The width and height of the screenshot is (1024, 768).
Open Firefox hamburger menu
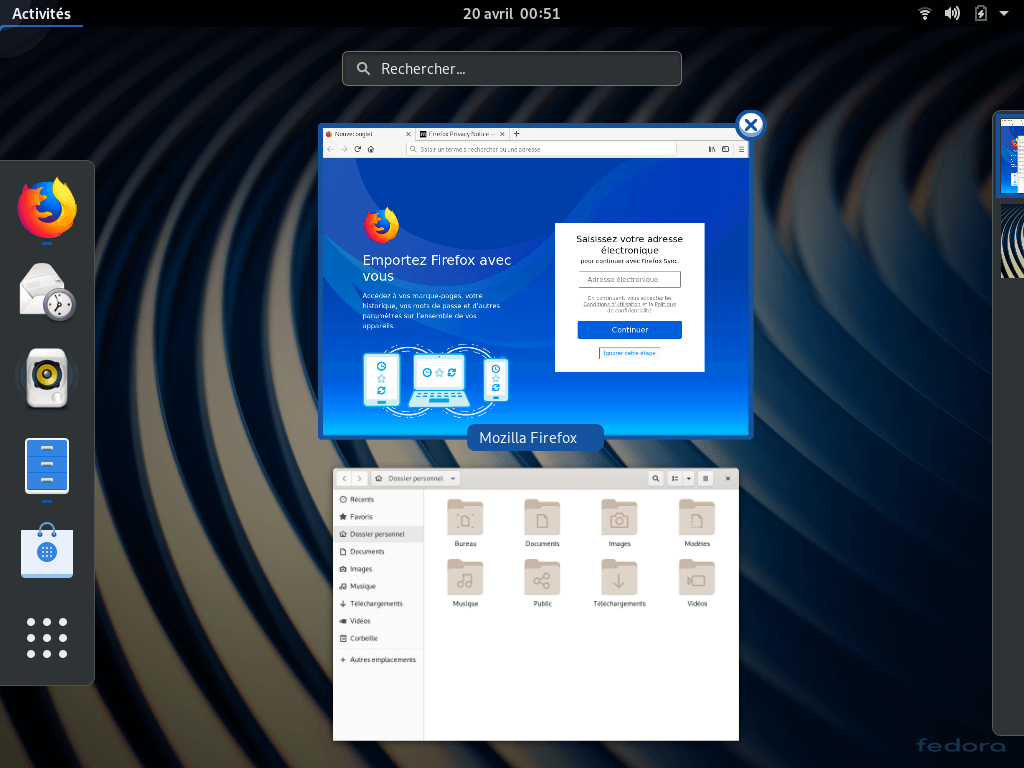coord(741,150)
